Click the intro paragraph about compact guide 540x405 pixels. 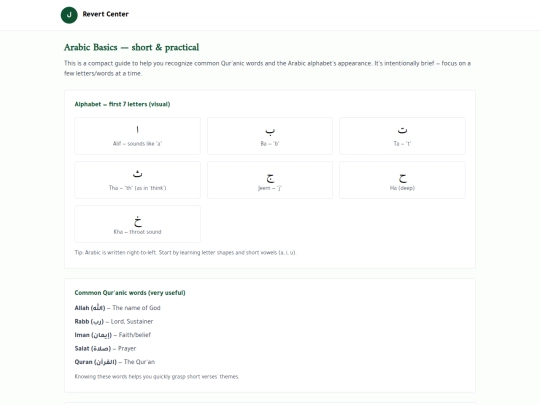click(x=267, y=68)
